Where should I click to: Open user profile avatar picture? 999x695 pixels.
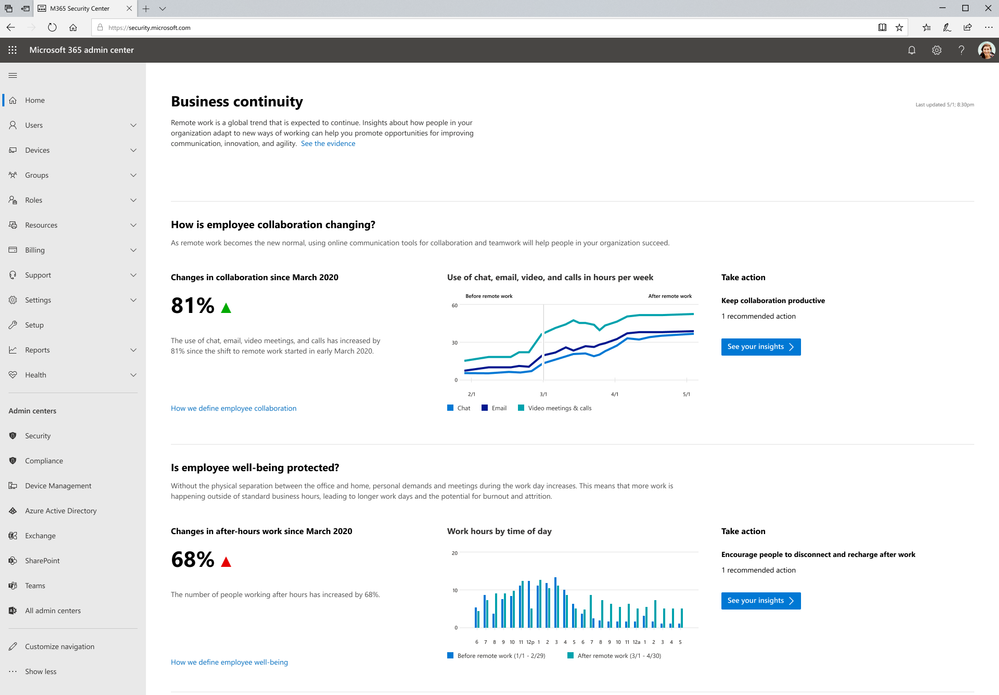(986, 50)
